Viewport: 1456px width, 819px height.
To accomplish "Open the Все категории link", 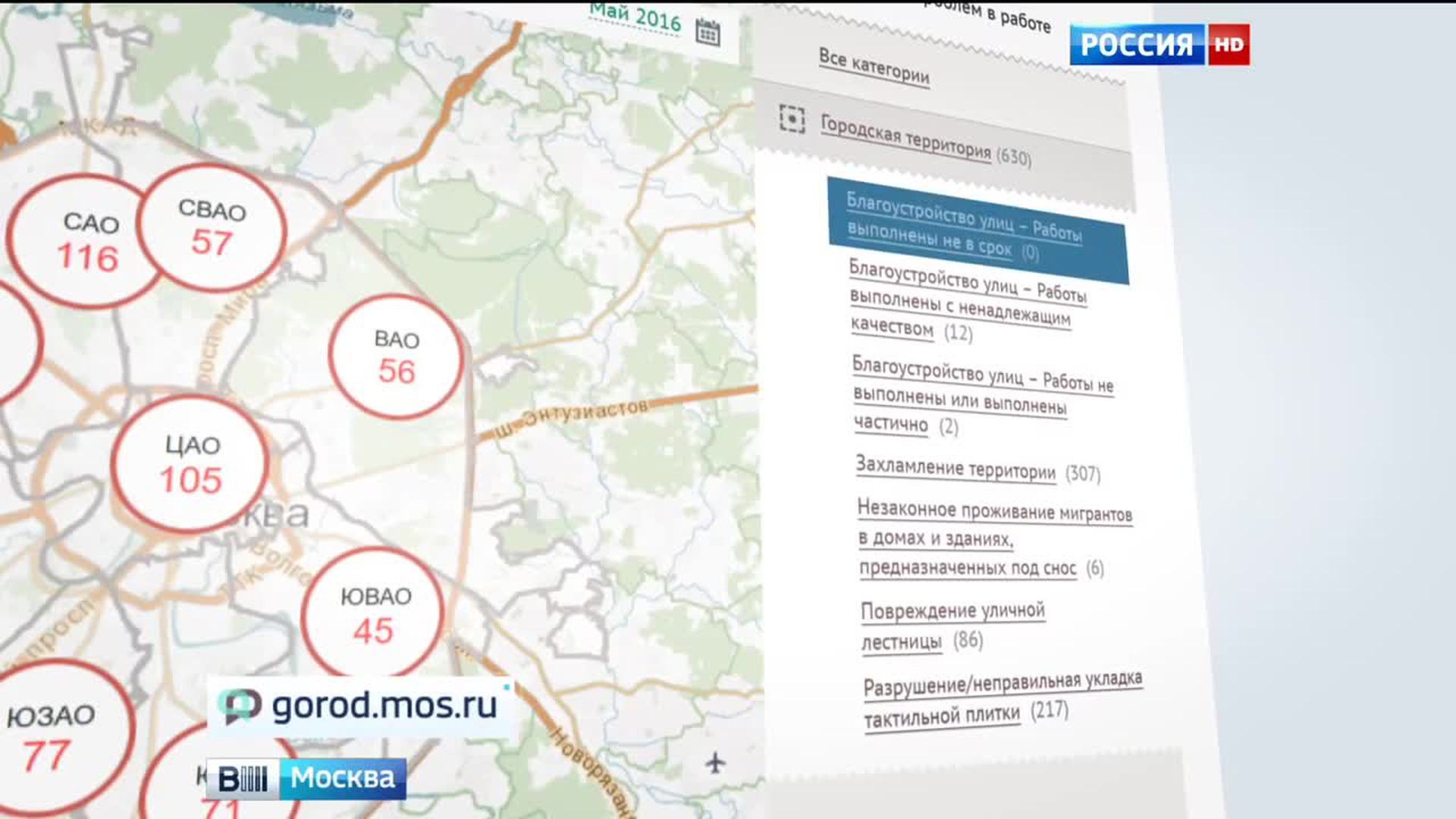I will (x=874, y=67).
